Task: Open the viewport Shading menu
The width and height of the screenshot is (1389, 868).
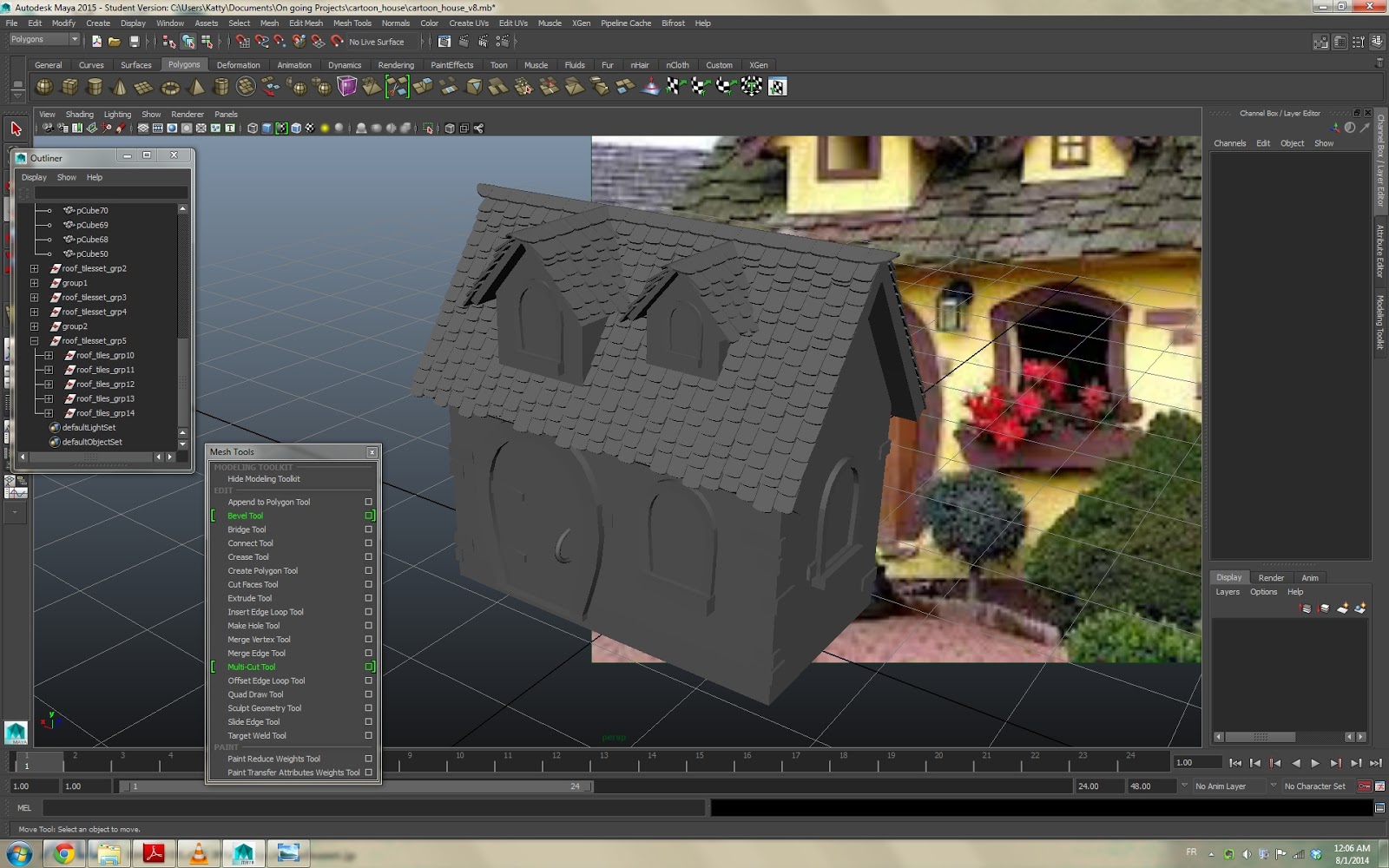Action: [79, 115]
